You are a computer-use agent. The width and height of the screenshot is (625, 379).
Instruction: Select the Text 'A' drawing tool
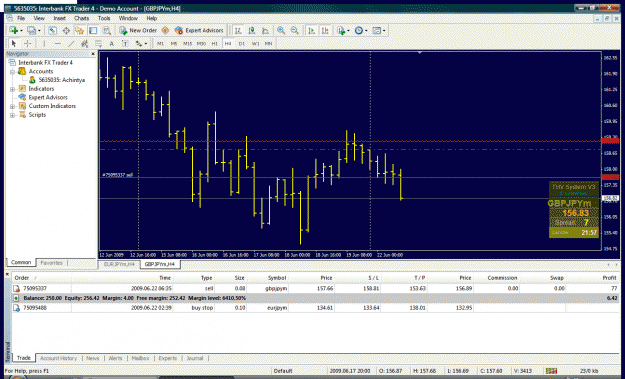tap(112, 43)
